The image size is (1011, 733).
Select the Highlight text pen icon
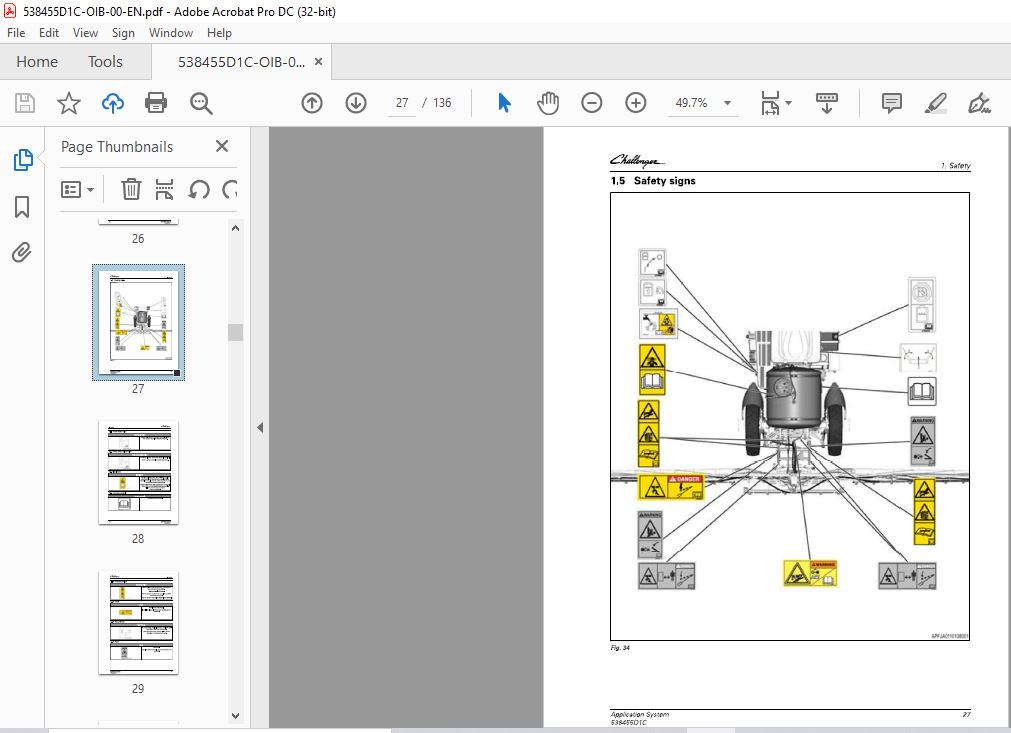click(x=936, y=103)
